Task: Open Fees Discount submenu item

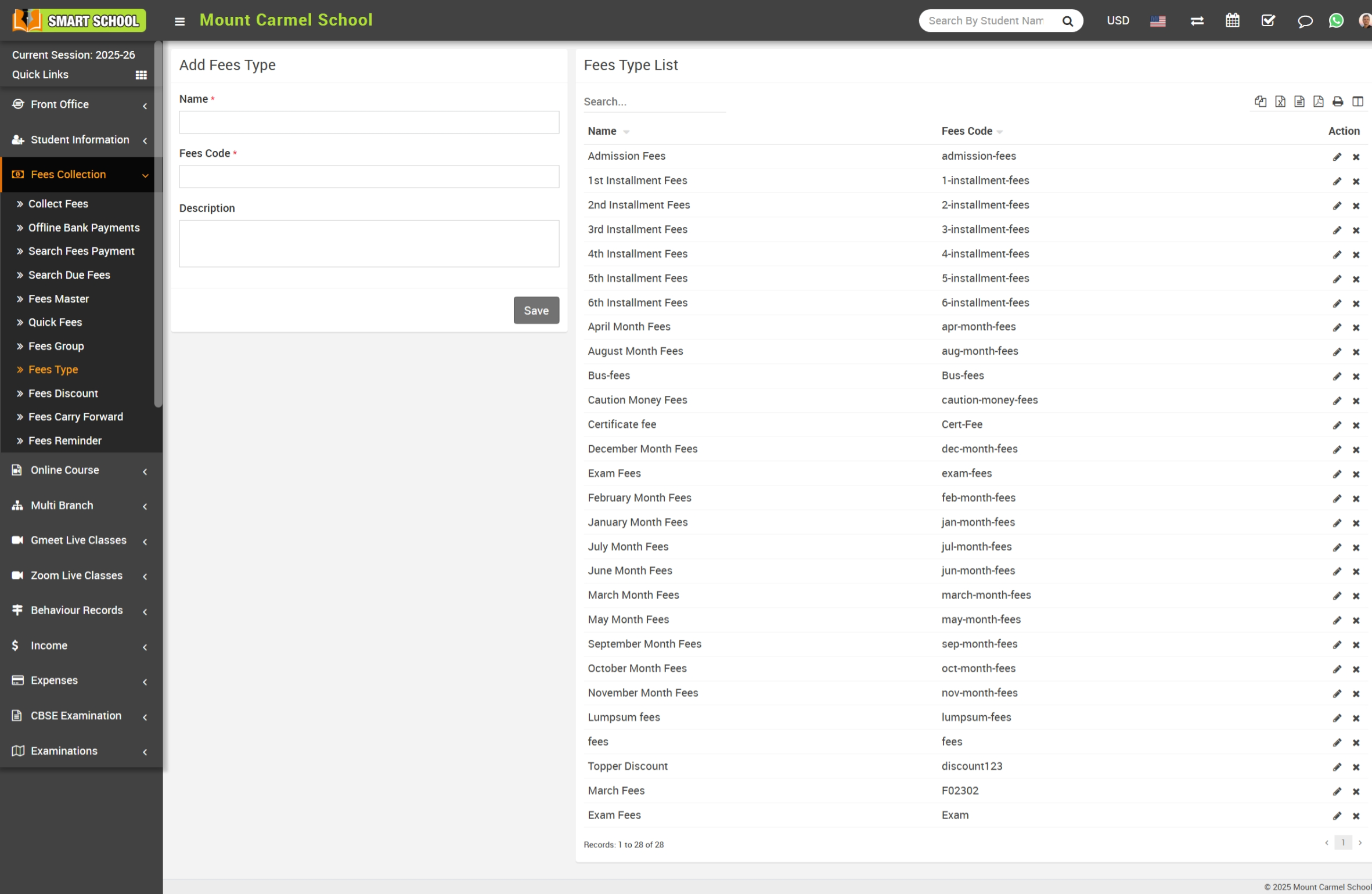Action: point(63,394)
